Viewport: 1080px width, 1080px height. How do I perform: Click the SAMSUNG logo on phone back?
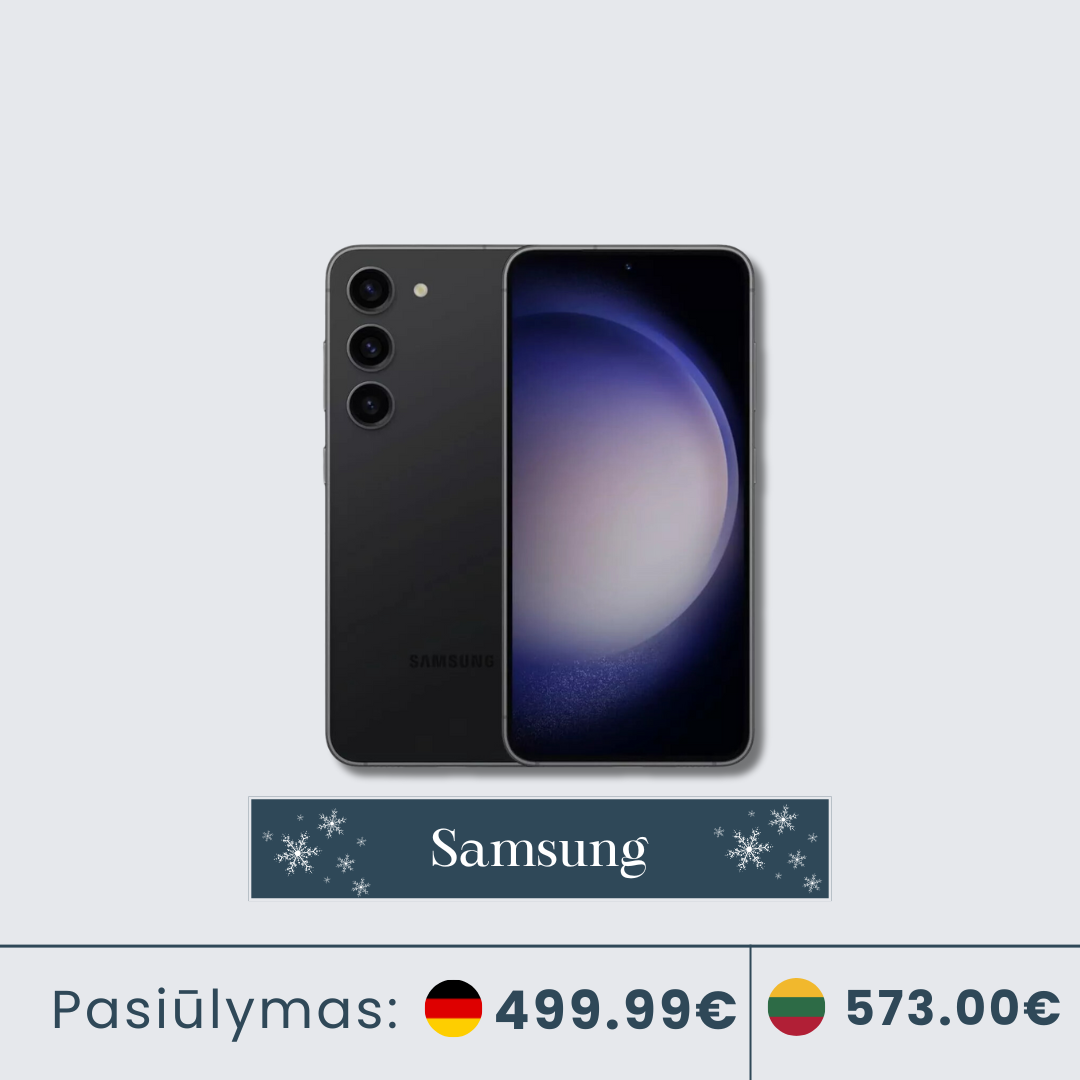tap(452, 661)
